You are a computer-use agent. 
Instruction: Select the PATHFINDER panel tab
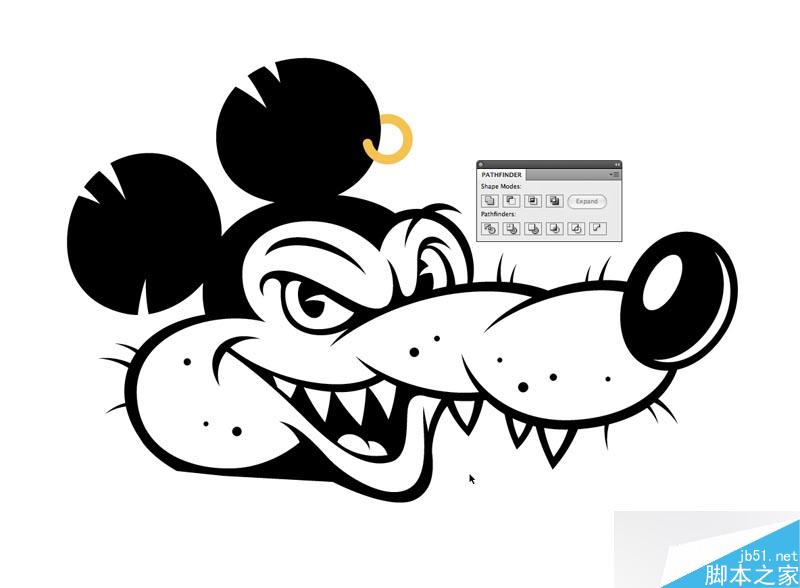coord(501,175)
